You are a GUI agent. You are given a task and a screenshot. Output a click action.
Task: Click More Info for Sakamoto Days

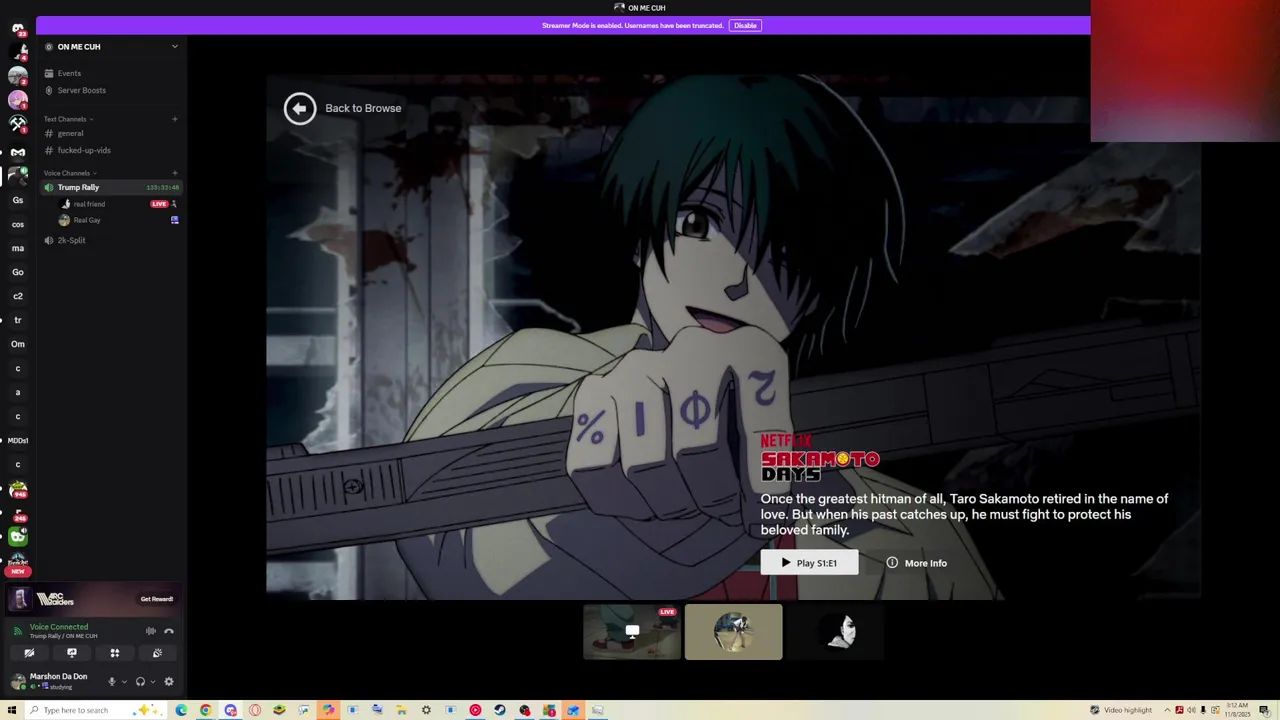pyautogui.click(x=916, y=563)
